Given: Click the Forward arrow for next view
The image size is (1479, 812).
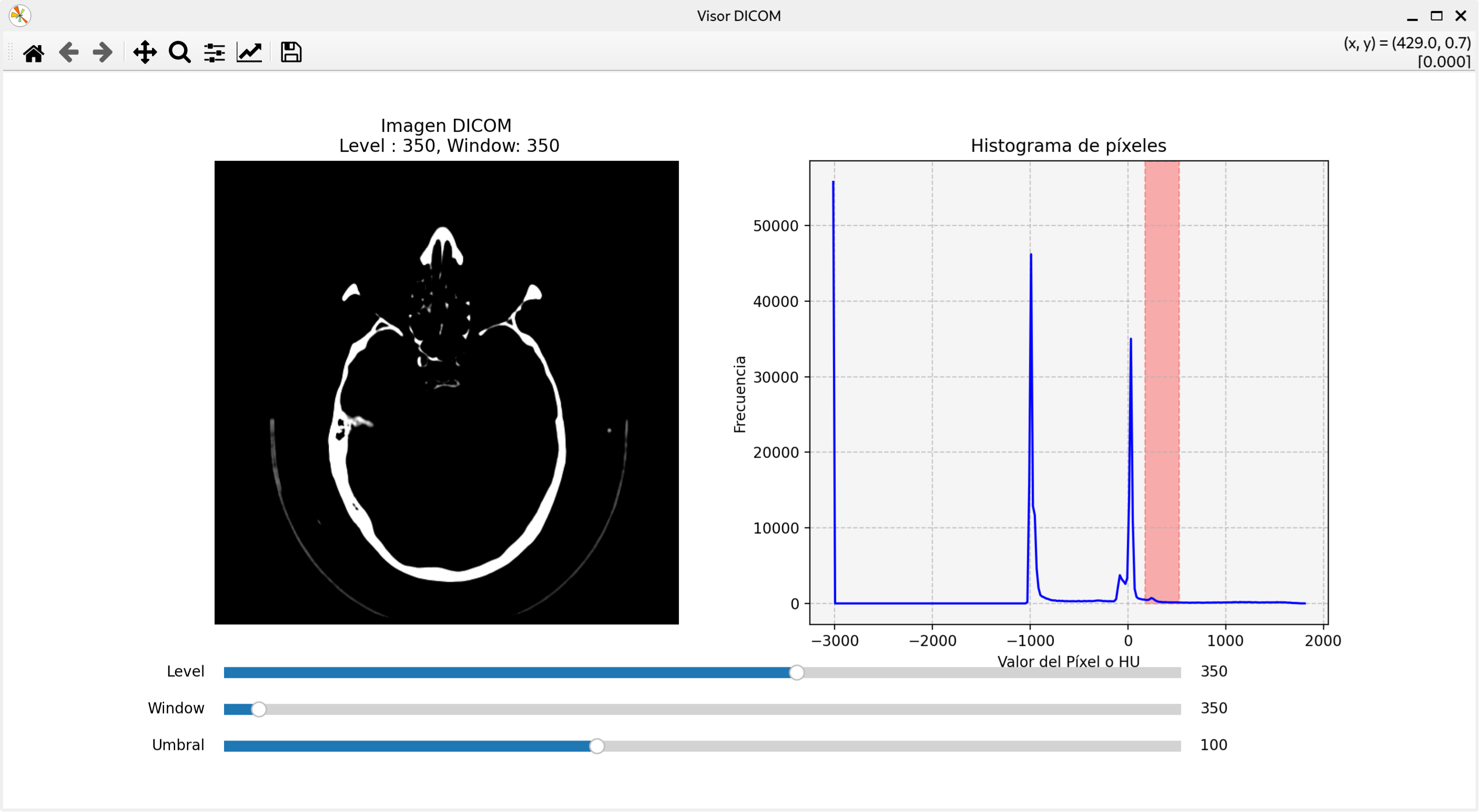Looking at the screenshot, I should click(103, 53).
